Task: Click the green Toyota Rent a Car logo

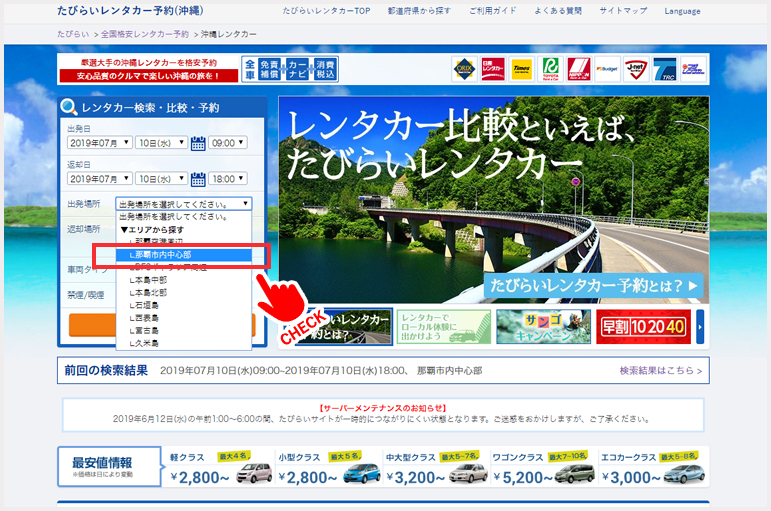Action: (x=550, y=68)
